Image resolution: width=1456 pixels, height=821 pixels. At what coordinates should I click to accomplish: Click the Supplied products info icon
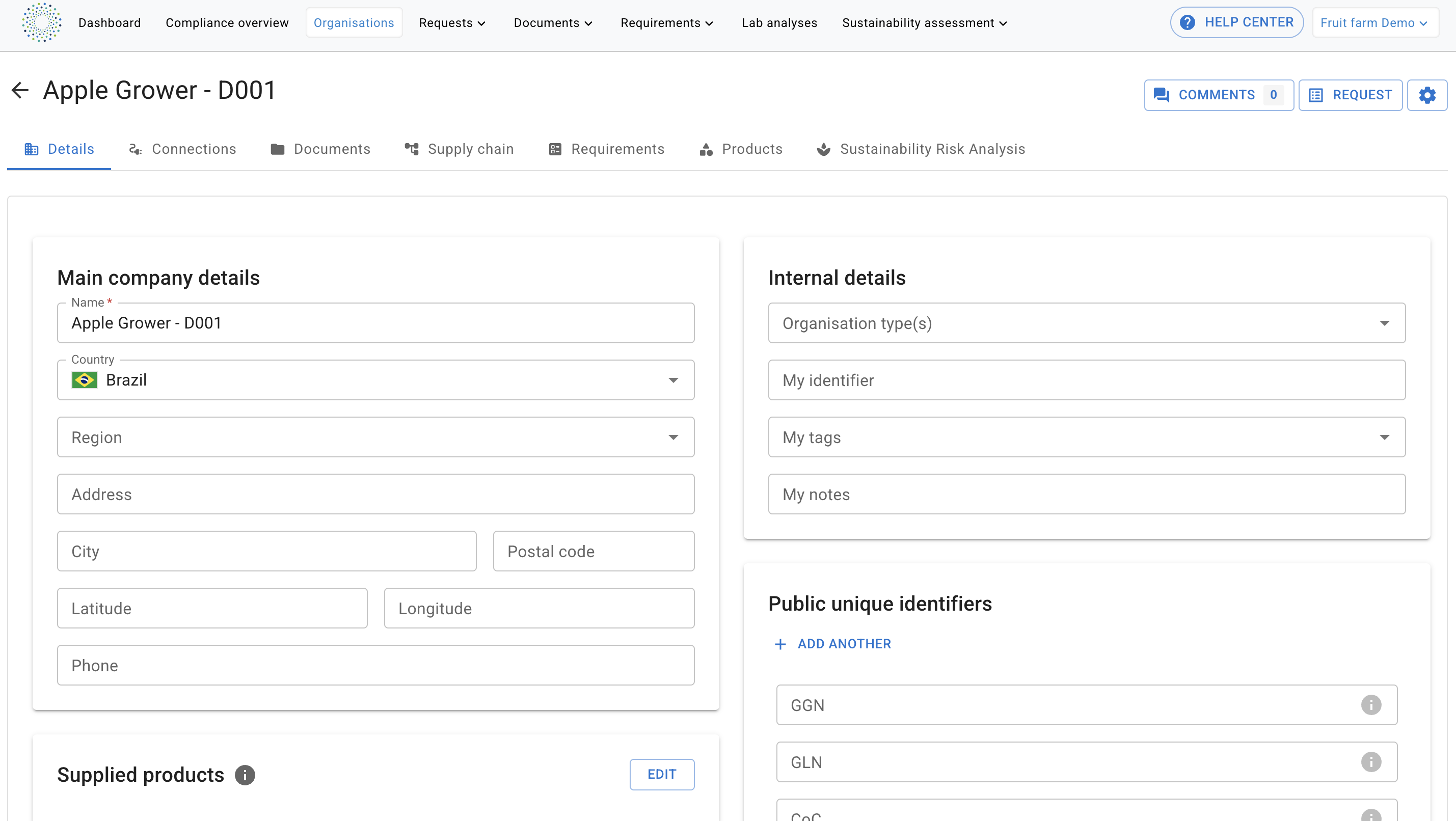(x=245, y=775)
